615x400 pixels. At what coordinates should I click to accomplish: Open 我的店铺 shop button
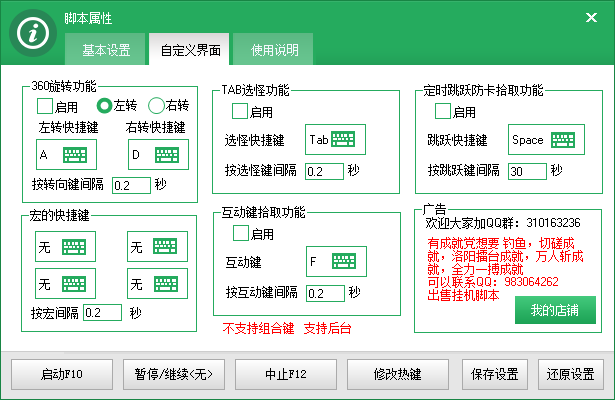555,310
